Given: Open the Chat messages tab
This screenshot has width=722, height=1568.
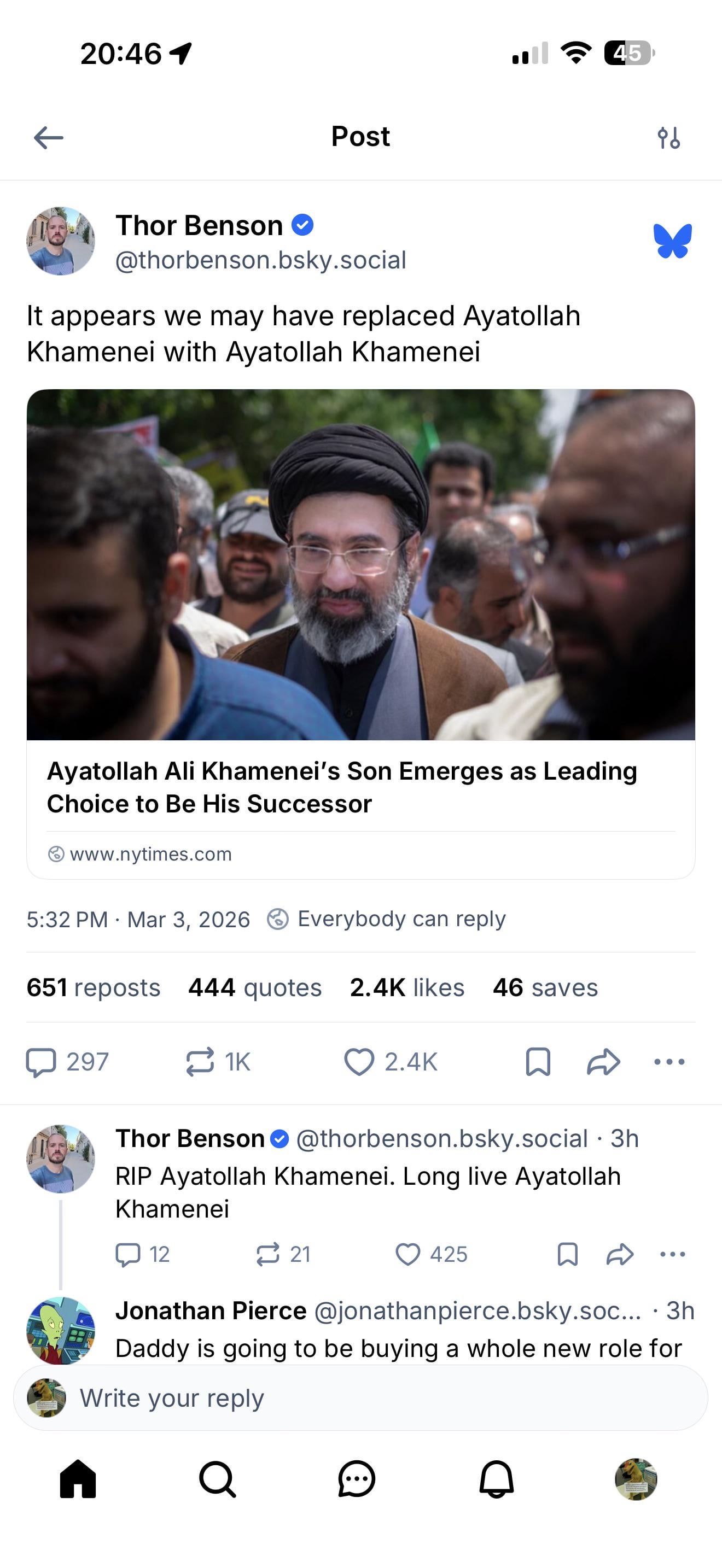Looking at the screenshot, I should pos(357,1478).
